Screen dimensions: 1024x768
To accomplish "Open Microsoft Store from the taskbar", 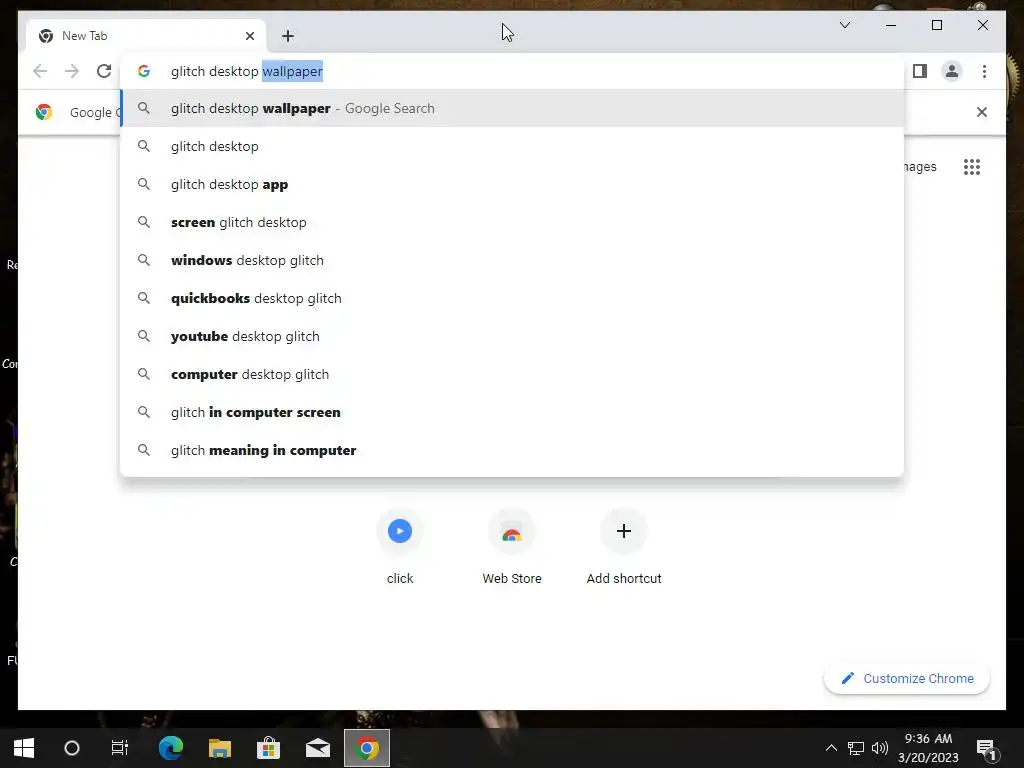I will 268,748.
